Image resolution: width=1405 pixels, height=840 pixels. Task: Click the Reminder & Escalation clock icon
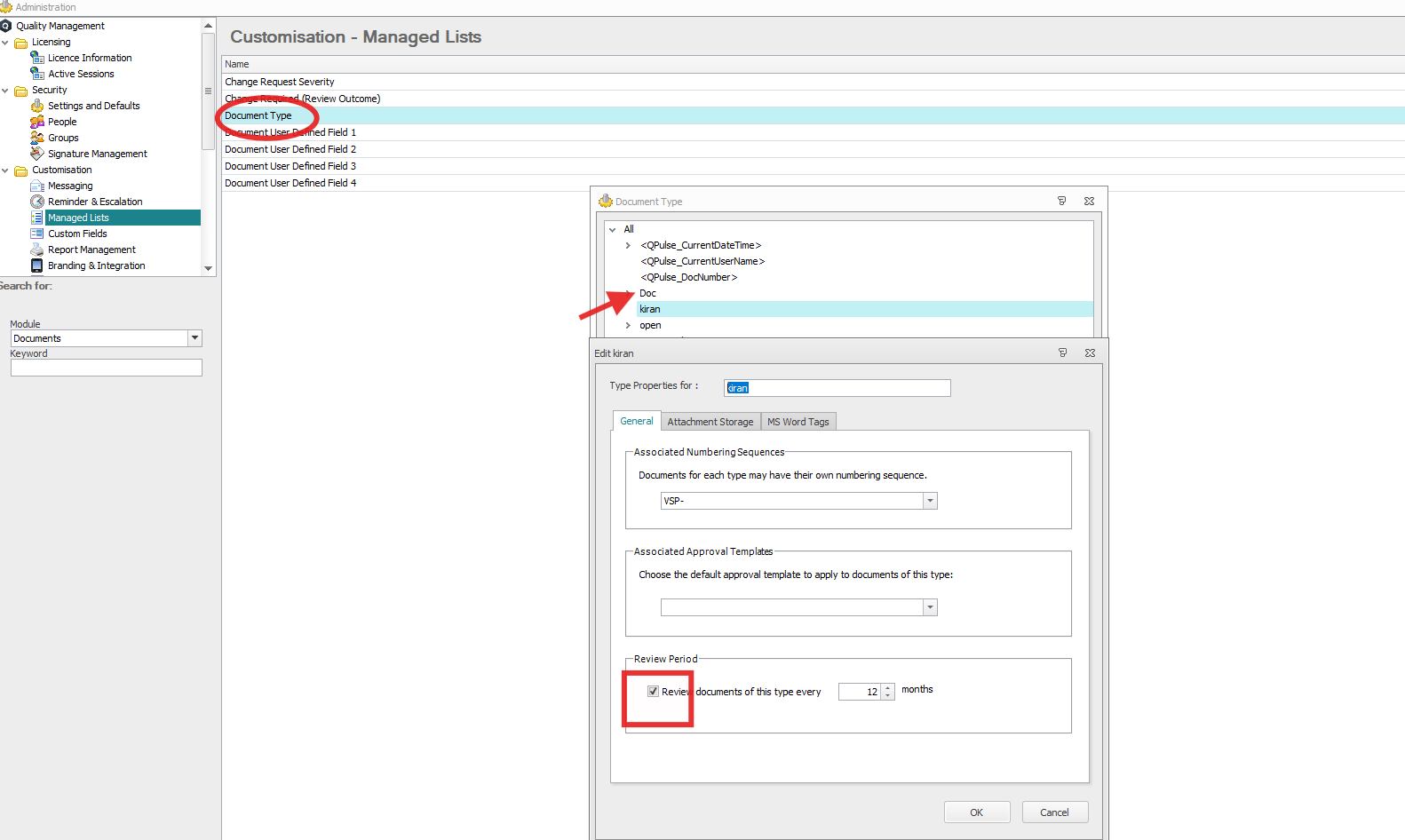click(37, 202)
